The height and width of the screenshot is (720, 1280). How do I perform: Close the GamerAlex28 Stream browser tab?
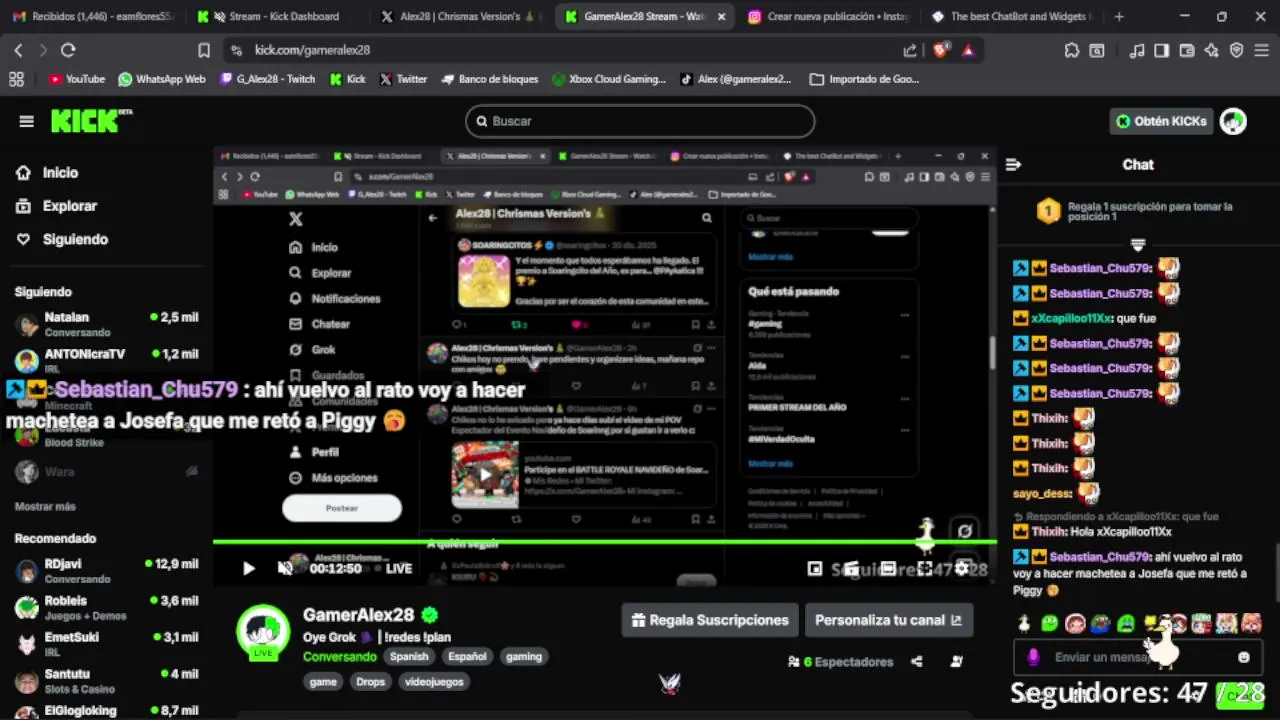[721, 17]
